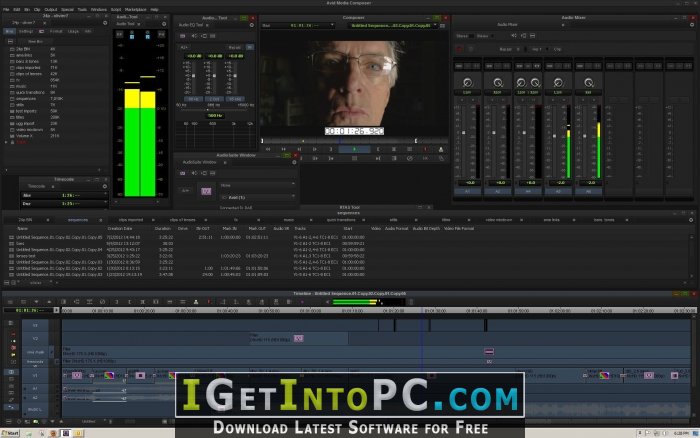Toggle the V2 track selector in the timeline
This screenshot has width=700, height=438.
[x=35, y=338]
